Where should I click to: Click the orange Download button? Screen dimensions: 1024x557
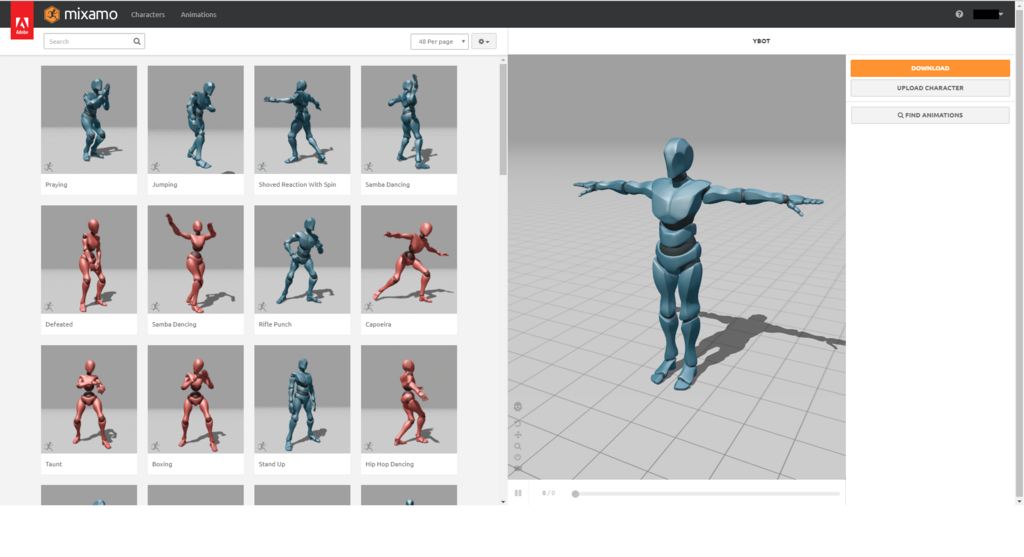click(930, 68)
